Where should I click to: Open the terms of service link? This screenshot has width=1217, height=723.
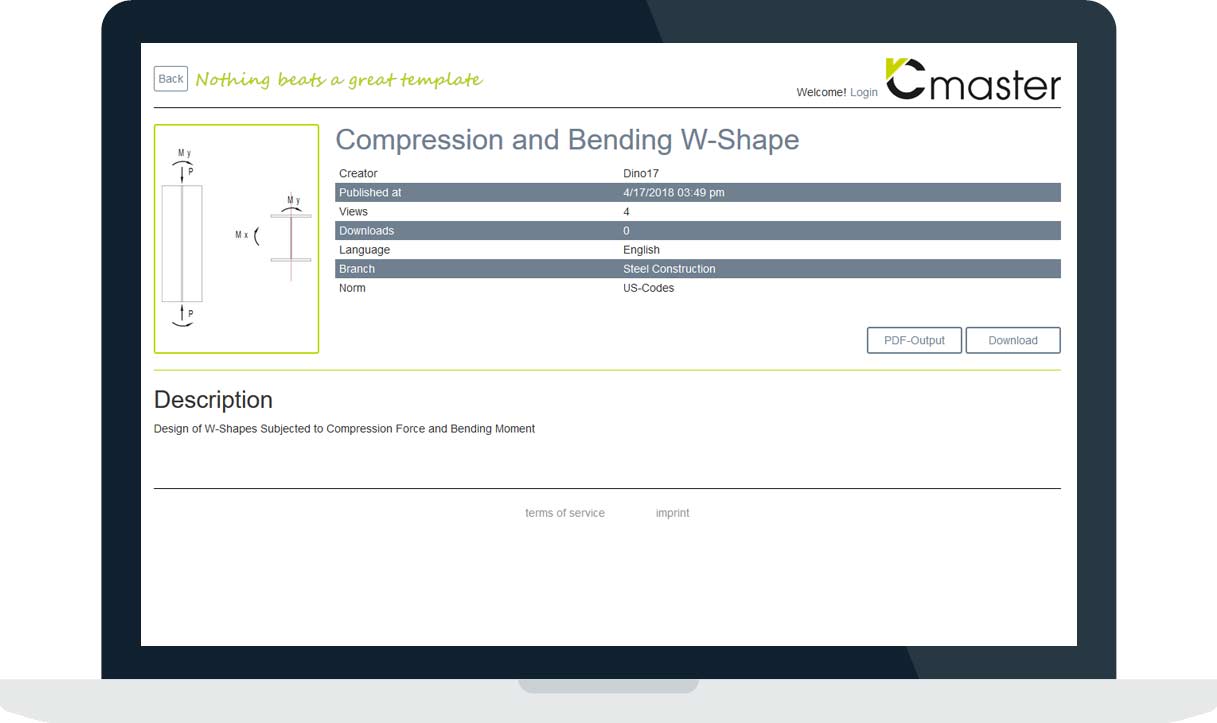[564, 513]
